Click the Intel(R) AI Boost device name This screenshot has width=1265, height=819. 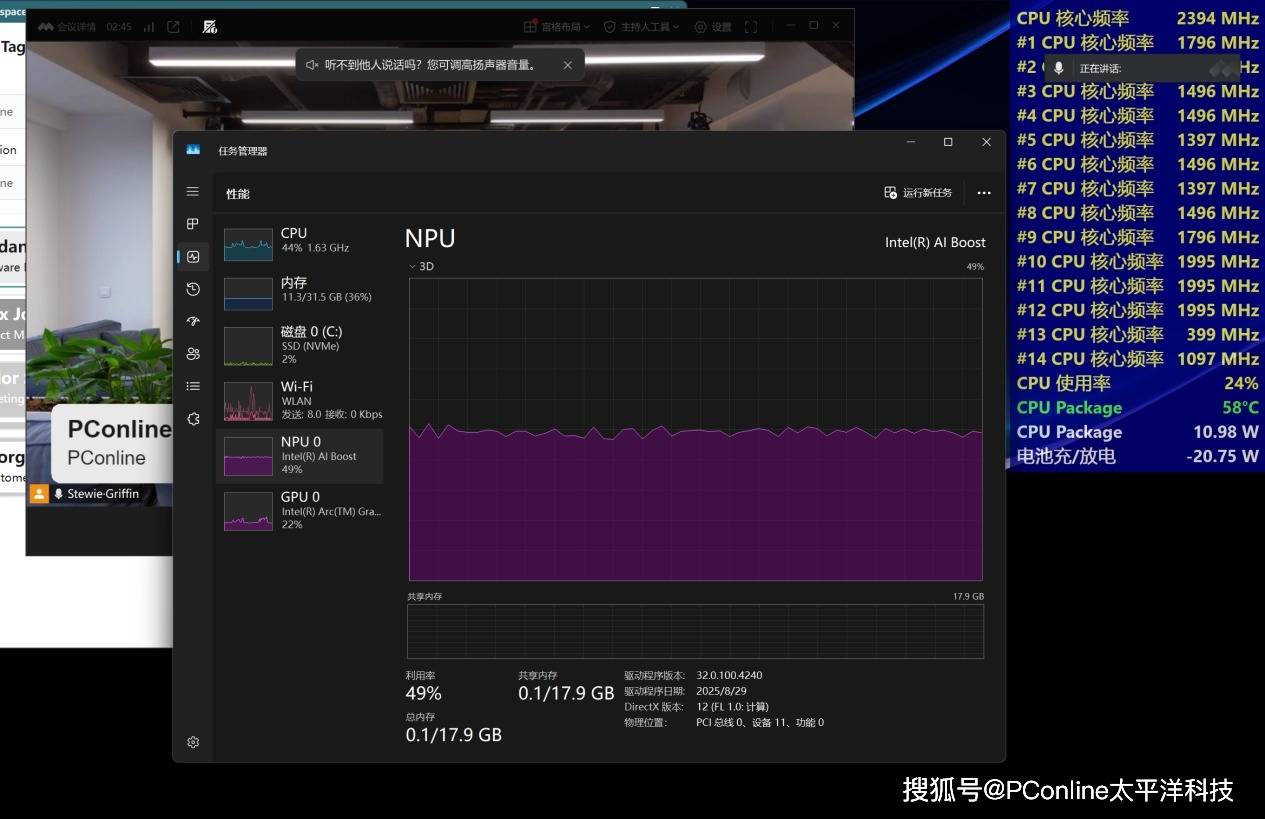pos(935,242)
